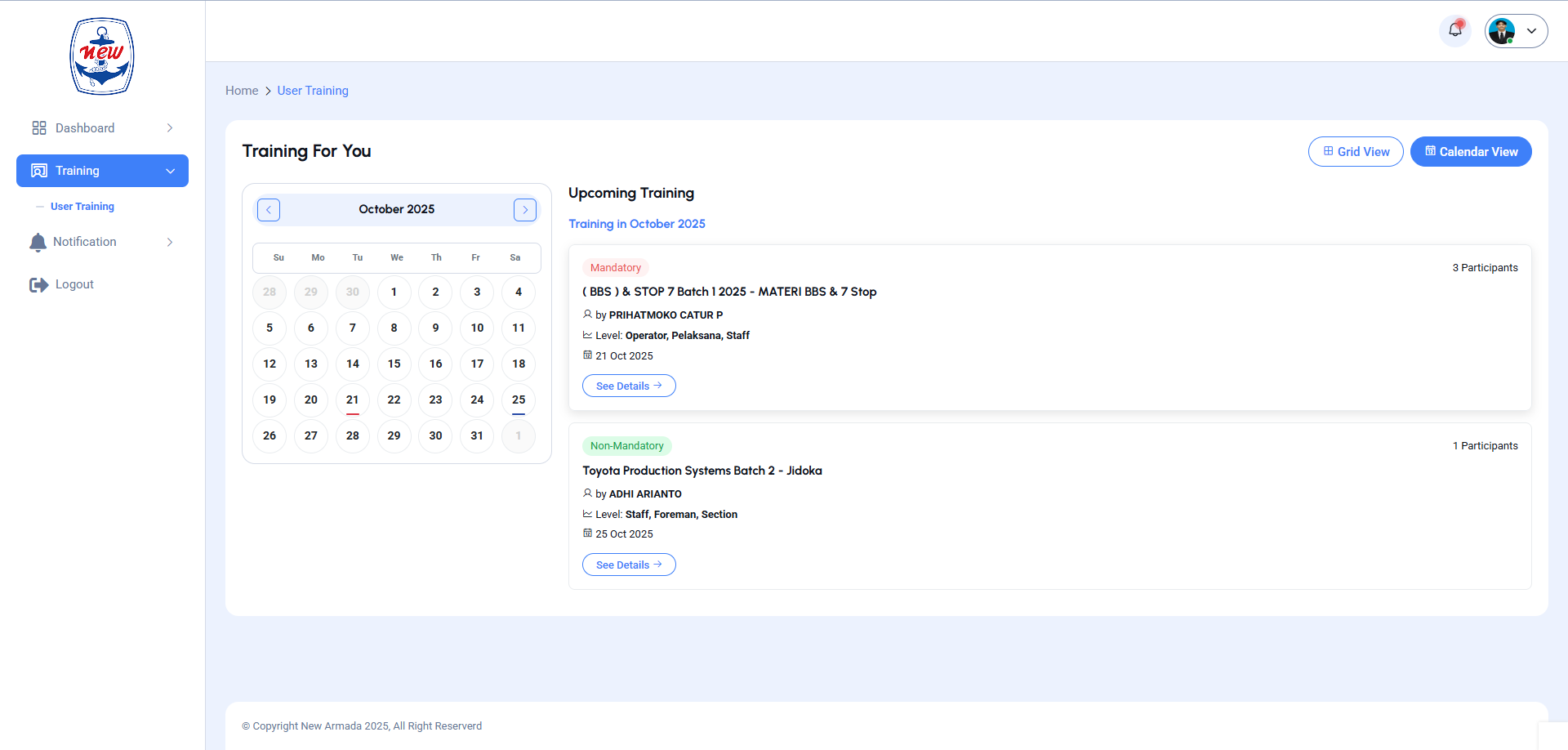
Task: Click the 21 Oct 2025 date text
Action: click(624, 356)
